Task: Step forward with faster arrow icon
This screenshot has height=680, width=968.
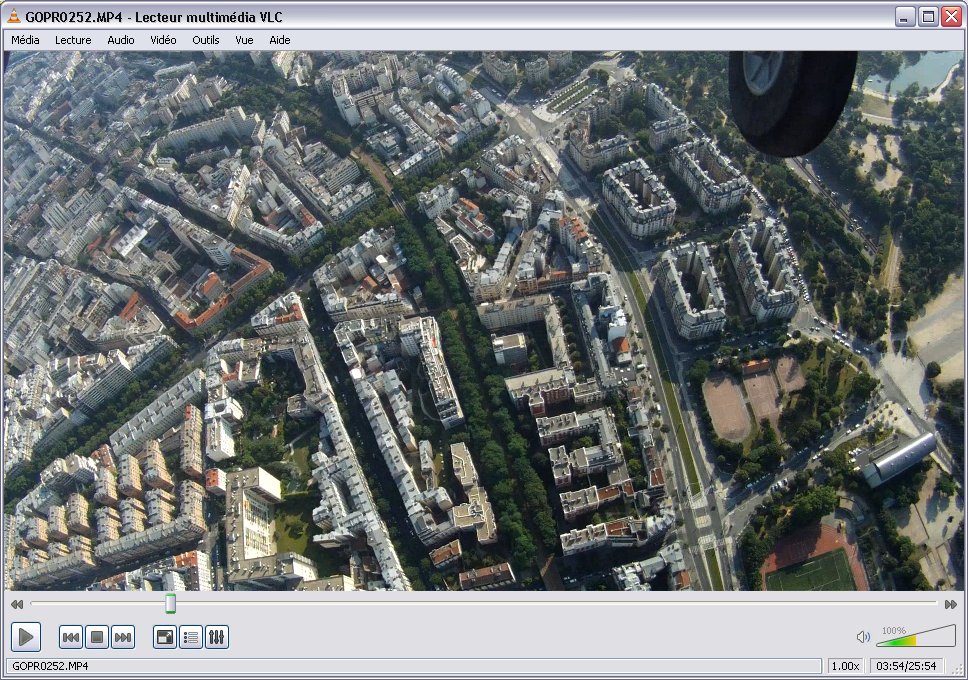Action: click(x=950, y=604)
